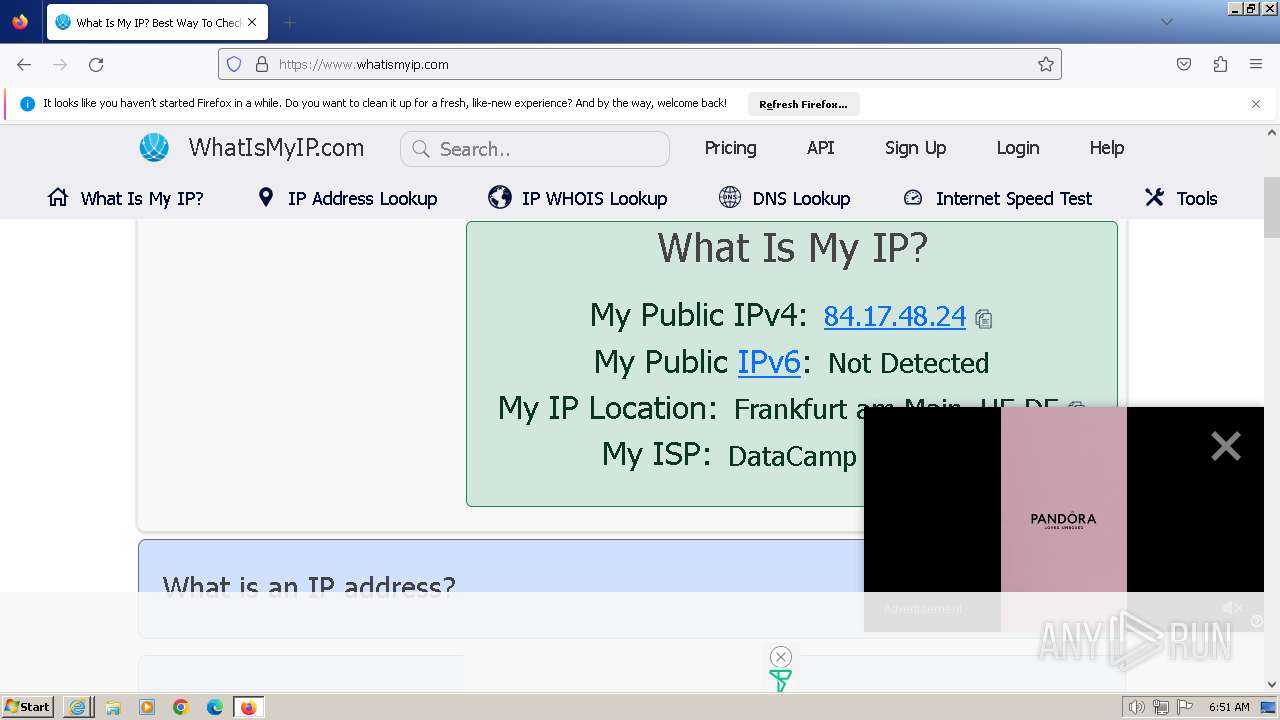Open the Firefox extensions icon
This screenshot has width=1280, height=720.
coord(1220,64)
